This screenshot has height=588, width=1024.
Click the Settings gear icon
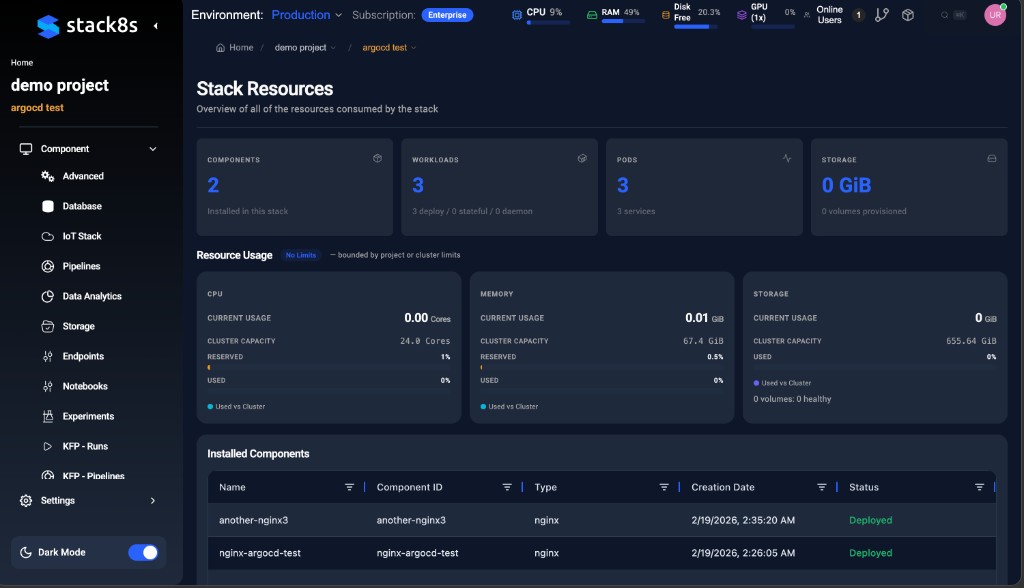coord(25,500)
